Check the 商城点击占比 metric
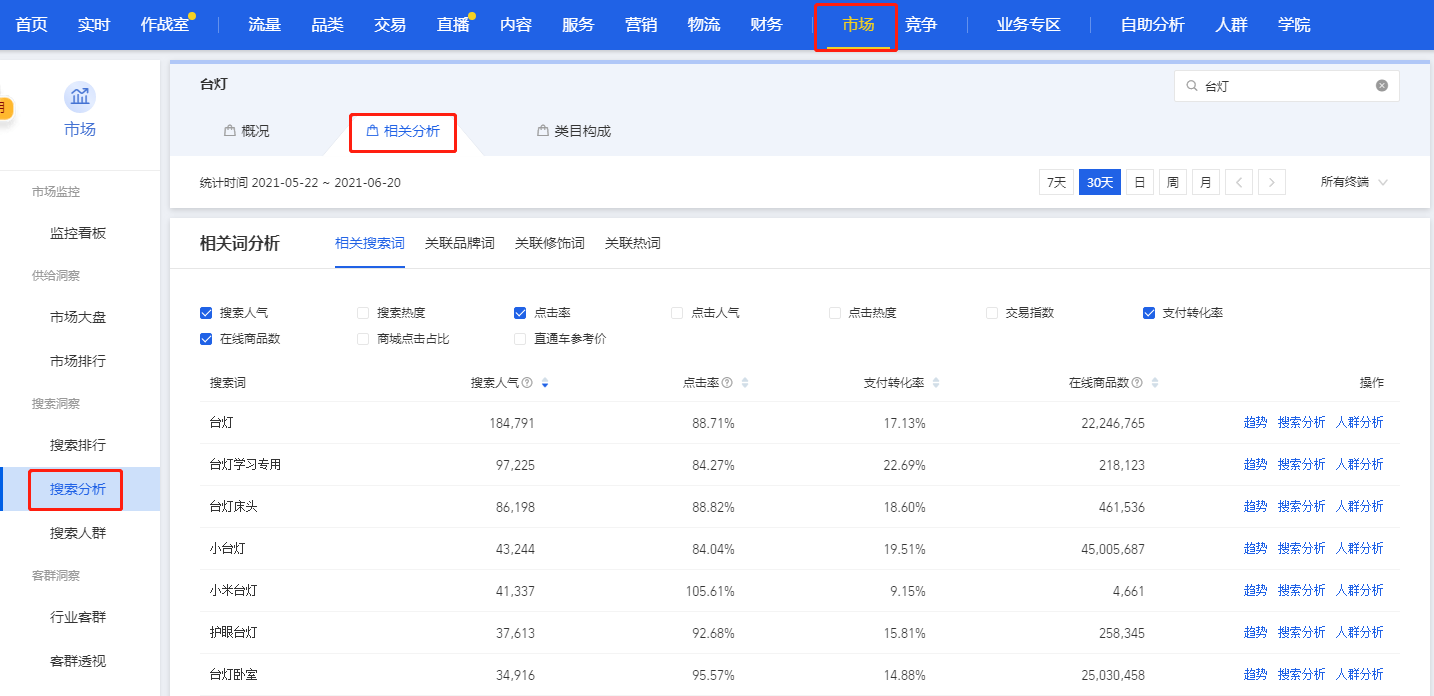The width and height of the screenshot is (1434, 696). pos(364,339)
